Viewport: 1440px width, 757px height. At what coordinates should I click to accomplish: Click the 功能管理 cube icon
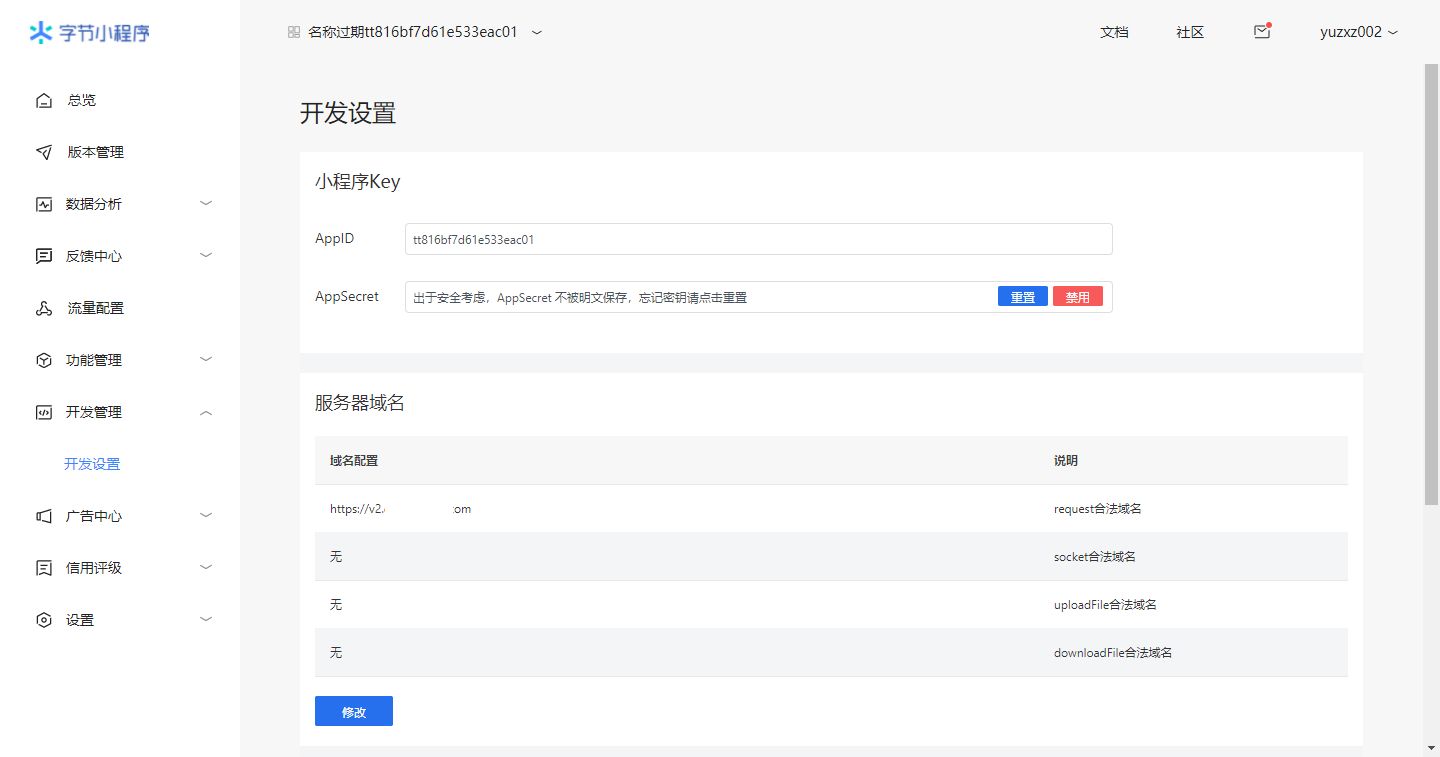(43, 360)
